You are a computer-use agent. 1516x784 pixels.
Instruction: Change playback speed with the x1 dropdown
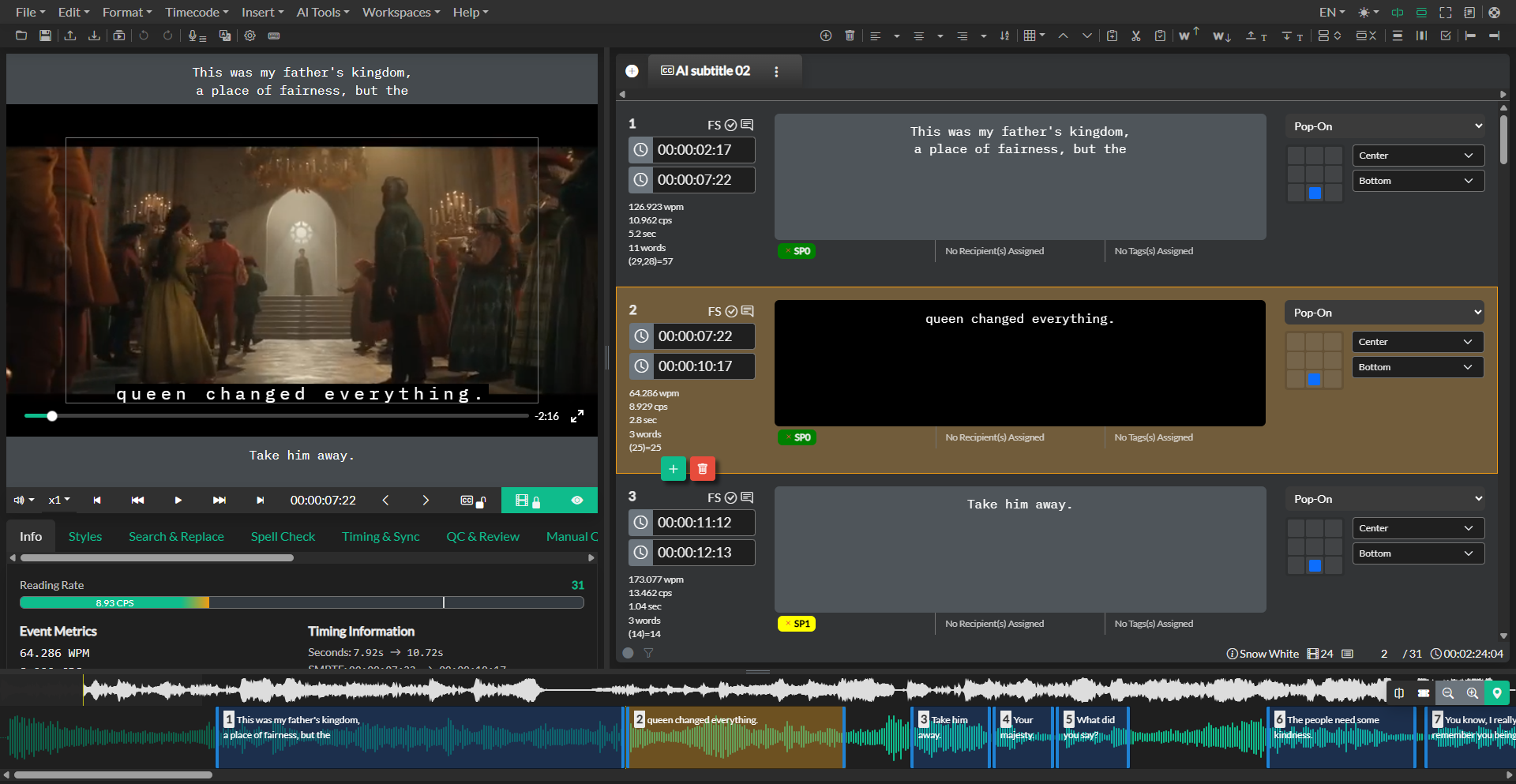click(x=58, y=500)
